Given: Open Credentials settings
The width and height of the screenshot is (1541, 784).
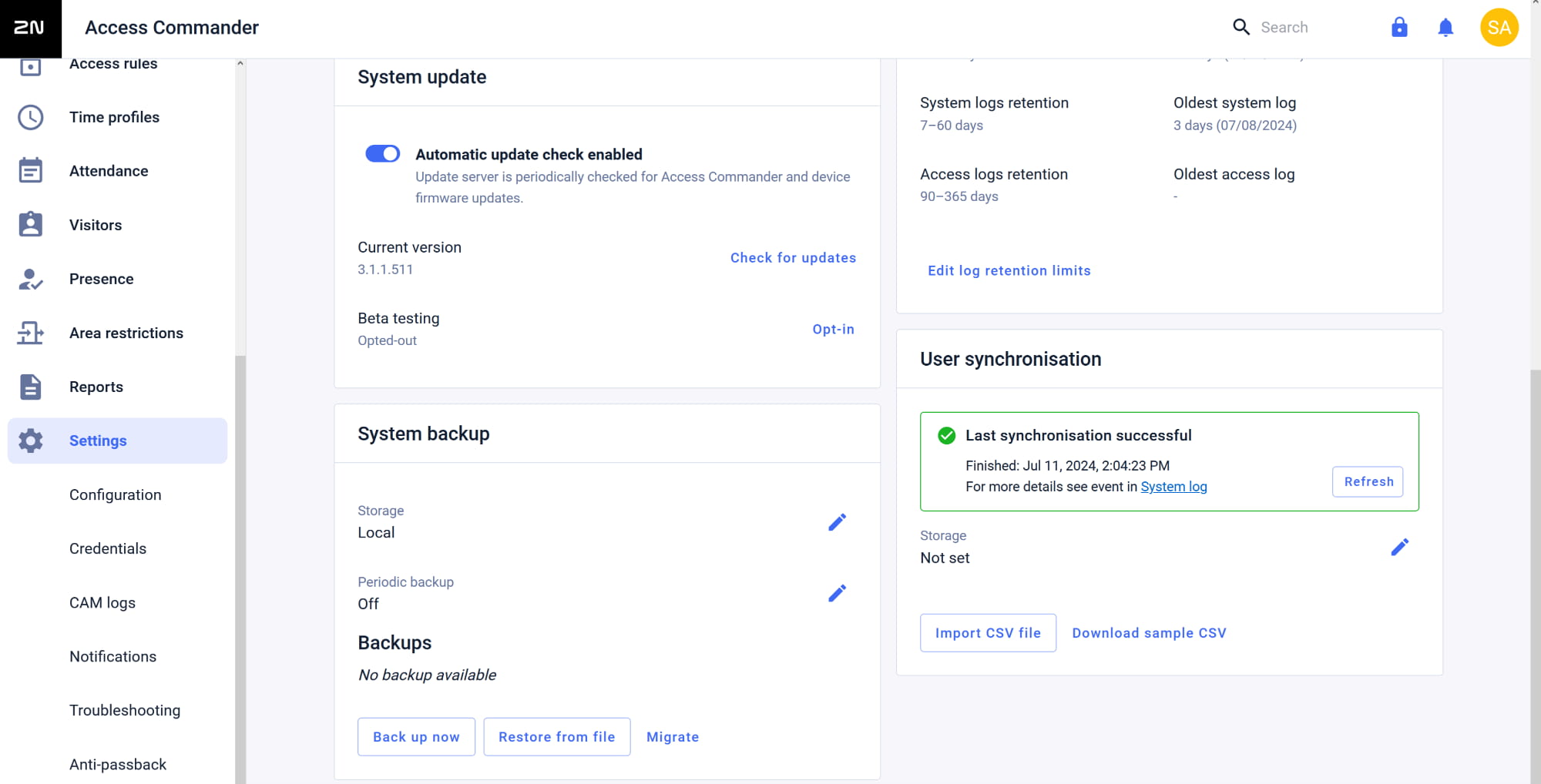Looking at the screenshot, I should [108, 548].
